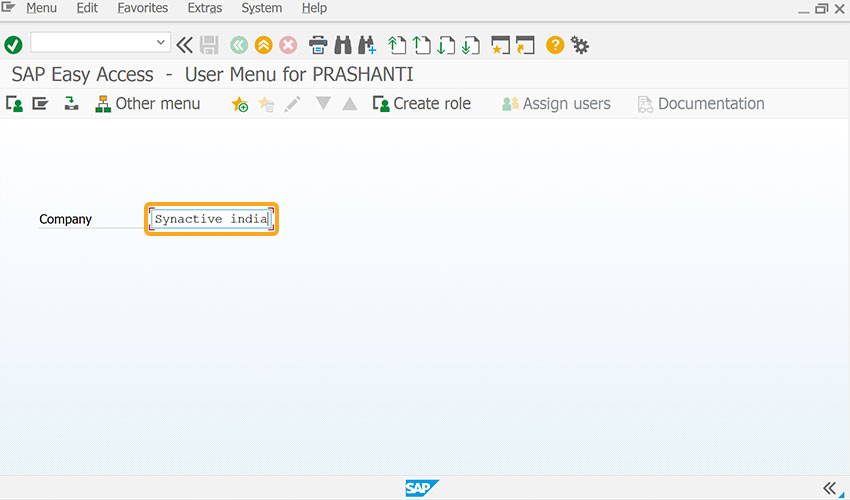Screen dimensions: 850x500
Task: Click the Change Favorites pencil icon
Action: coord(292,104)
